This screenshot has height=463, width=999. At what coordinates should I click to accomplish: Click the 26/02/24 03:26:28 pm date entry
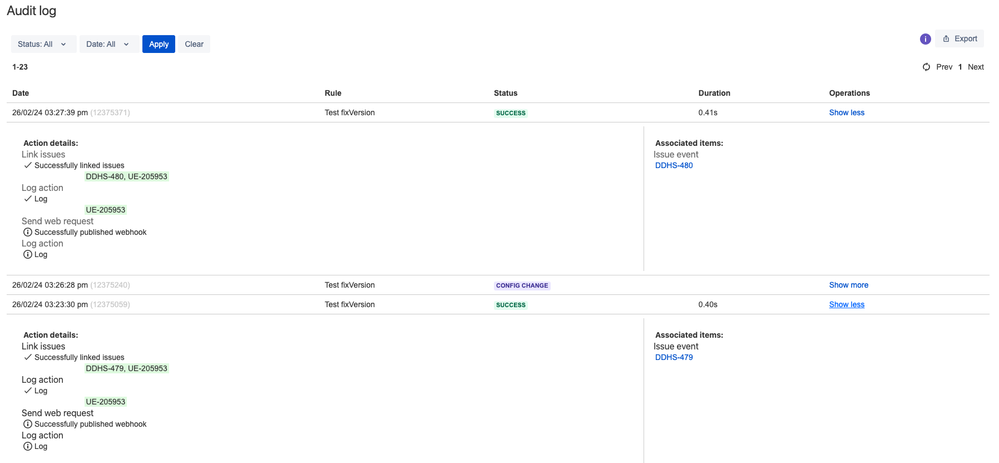pyautogui.click(x=71, y=285)
